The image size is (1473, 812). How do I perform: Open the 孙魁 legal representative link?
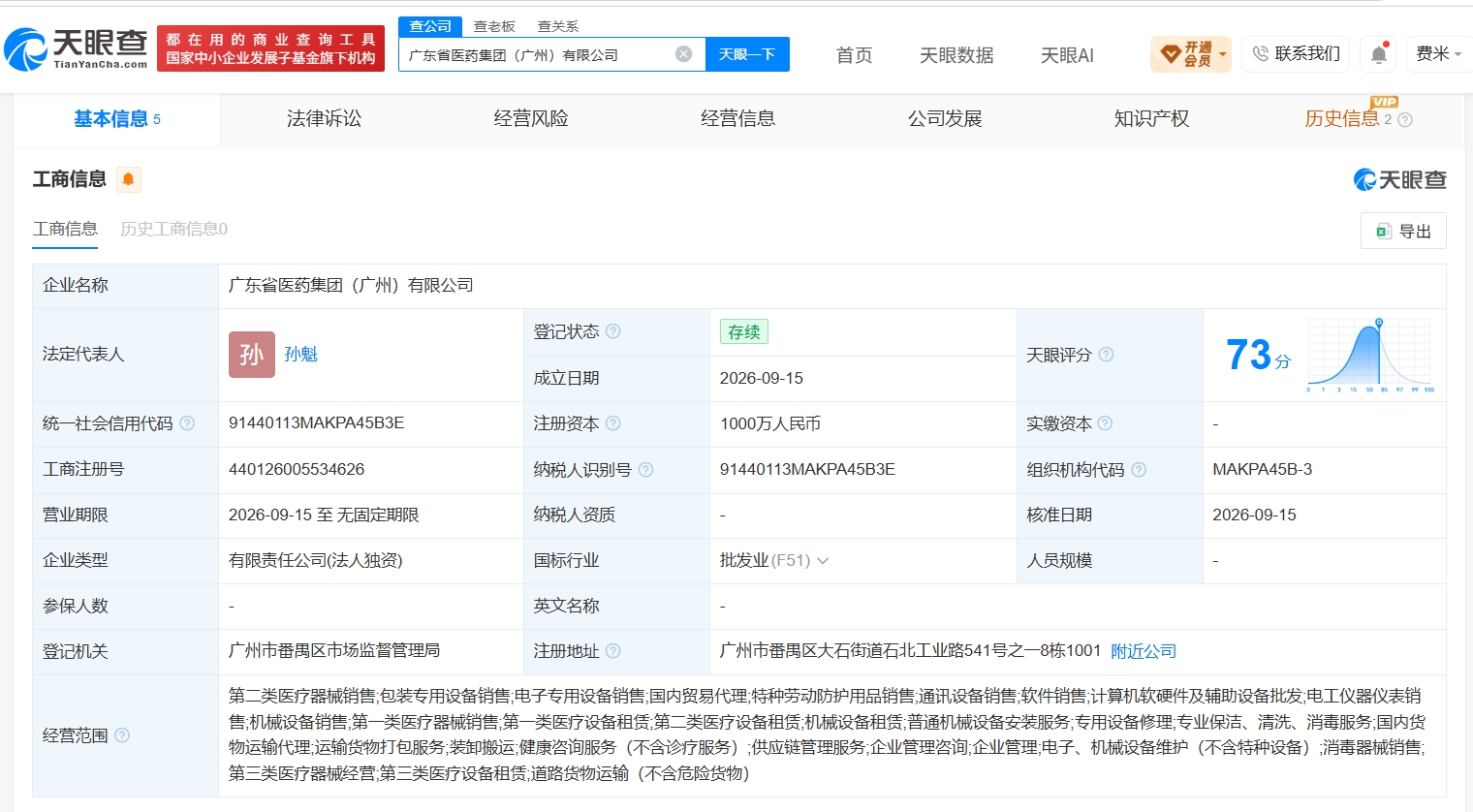tap(301, 355)
